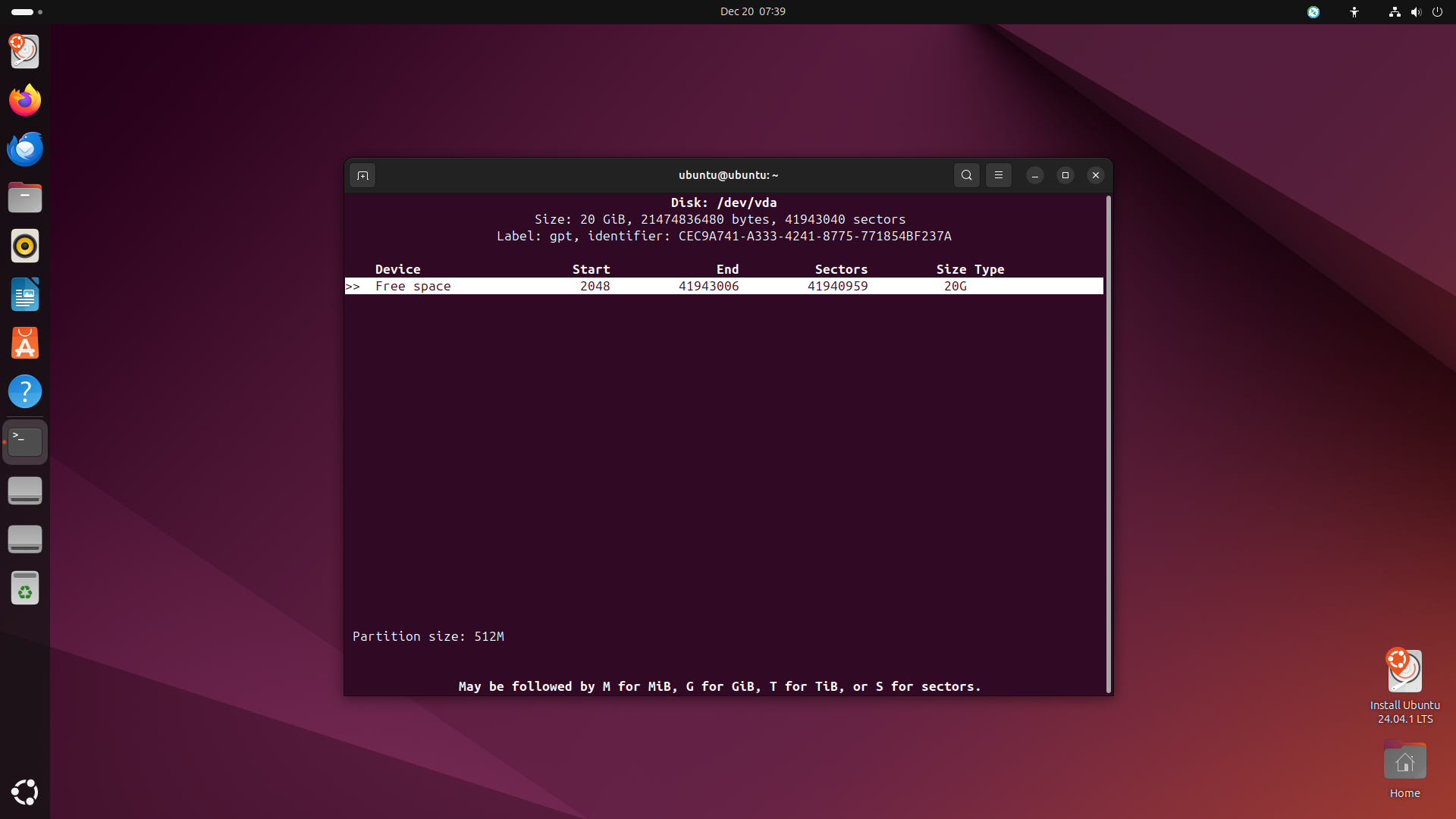Click the Type column header
Screen dimensions: 1456x819
(x=989, y=269)
